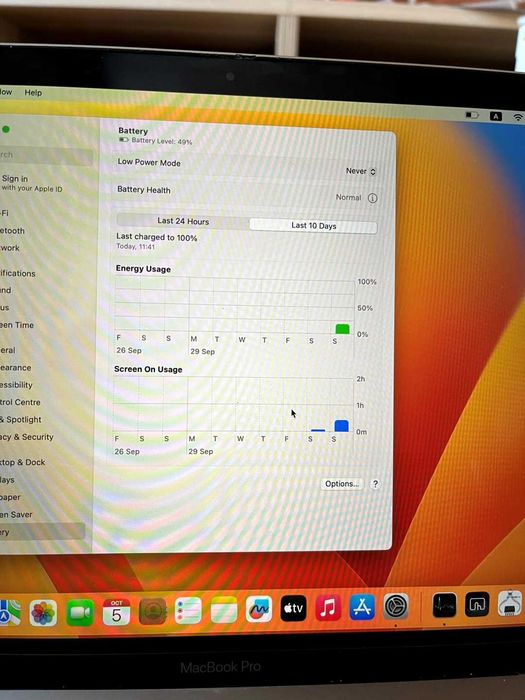Select Network in the sidebar

9,248
